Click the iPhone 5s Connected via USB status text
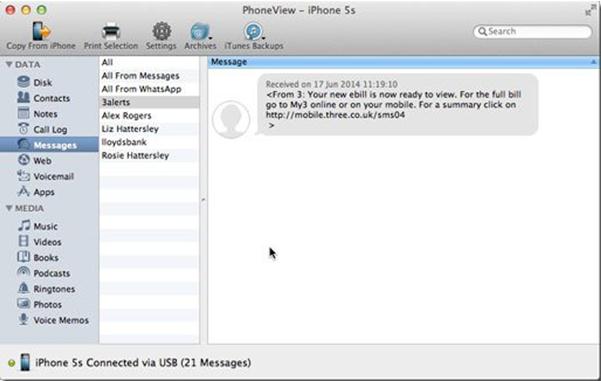Image resolution: width=601 pixels, height=381 pixels. tap(143, 363)
